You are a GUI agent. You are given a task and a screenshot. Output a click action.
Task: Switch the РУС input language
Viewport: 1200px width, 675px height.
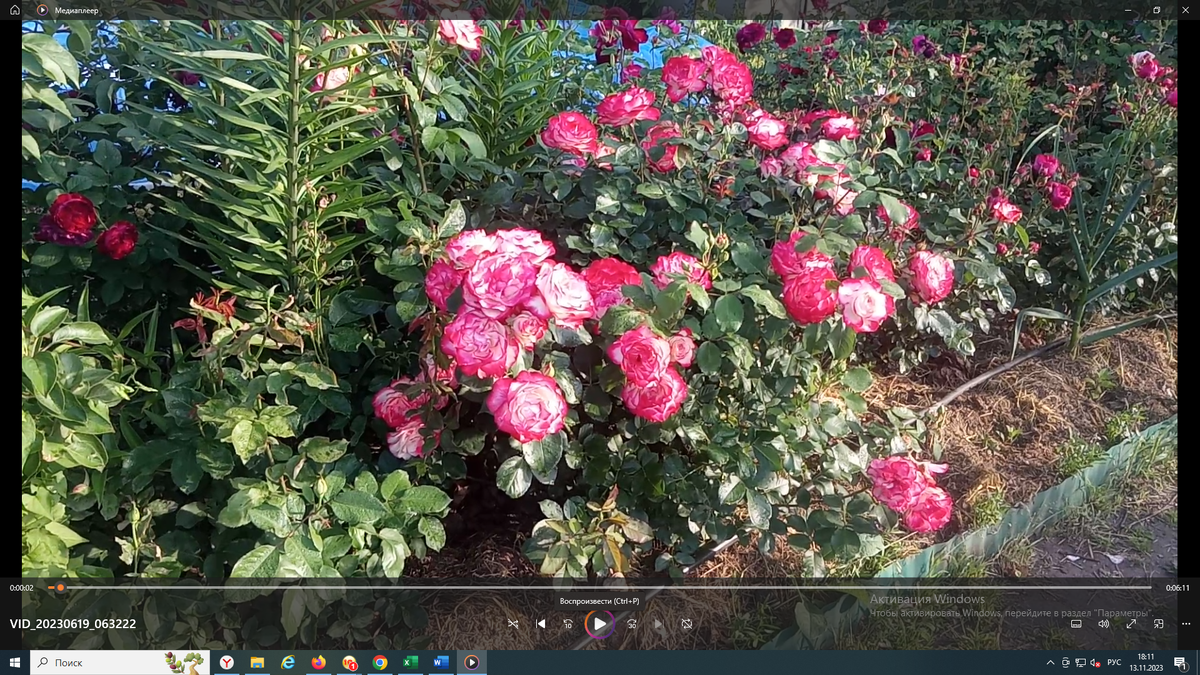pos(1114,663)
